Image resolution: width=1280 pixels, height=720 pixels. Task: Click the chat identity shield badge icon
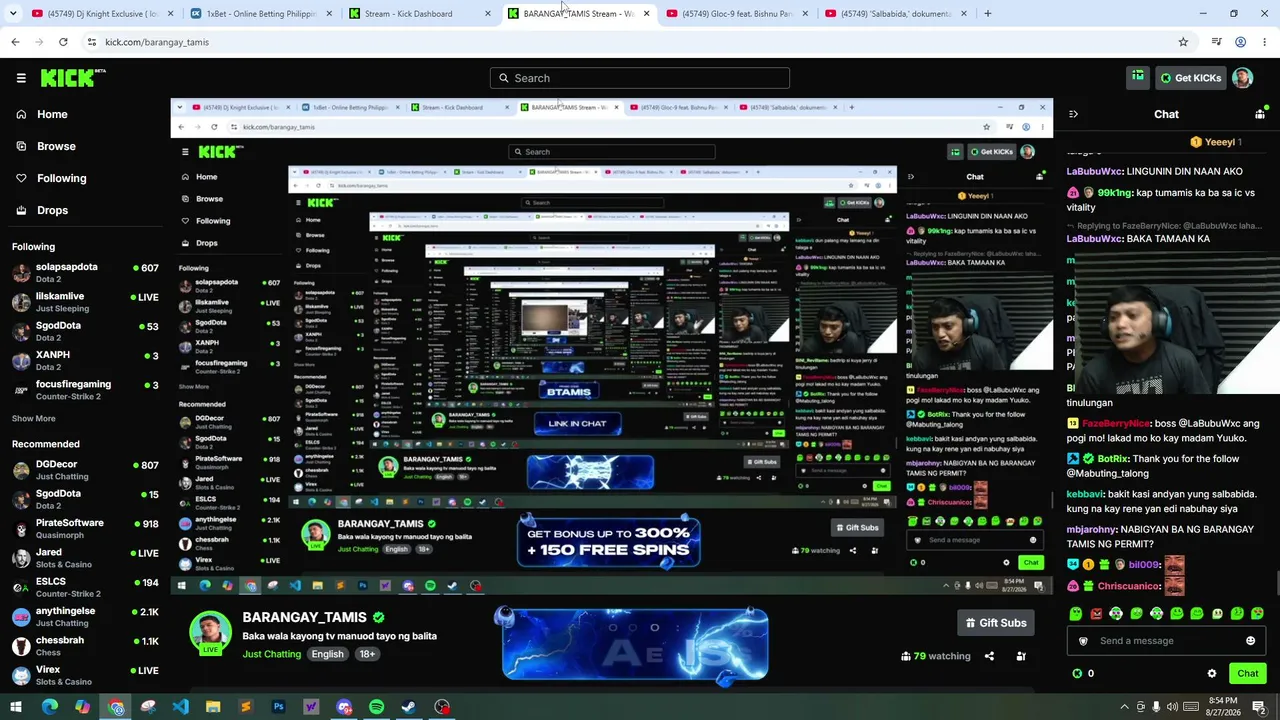(x=1082, y=641)
